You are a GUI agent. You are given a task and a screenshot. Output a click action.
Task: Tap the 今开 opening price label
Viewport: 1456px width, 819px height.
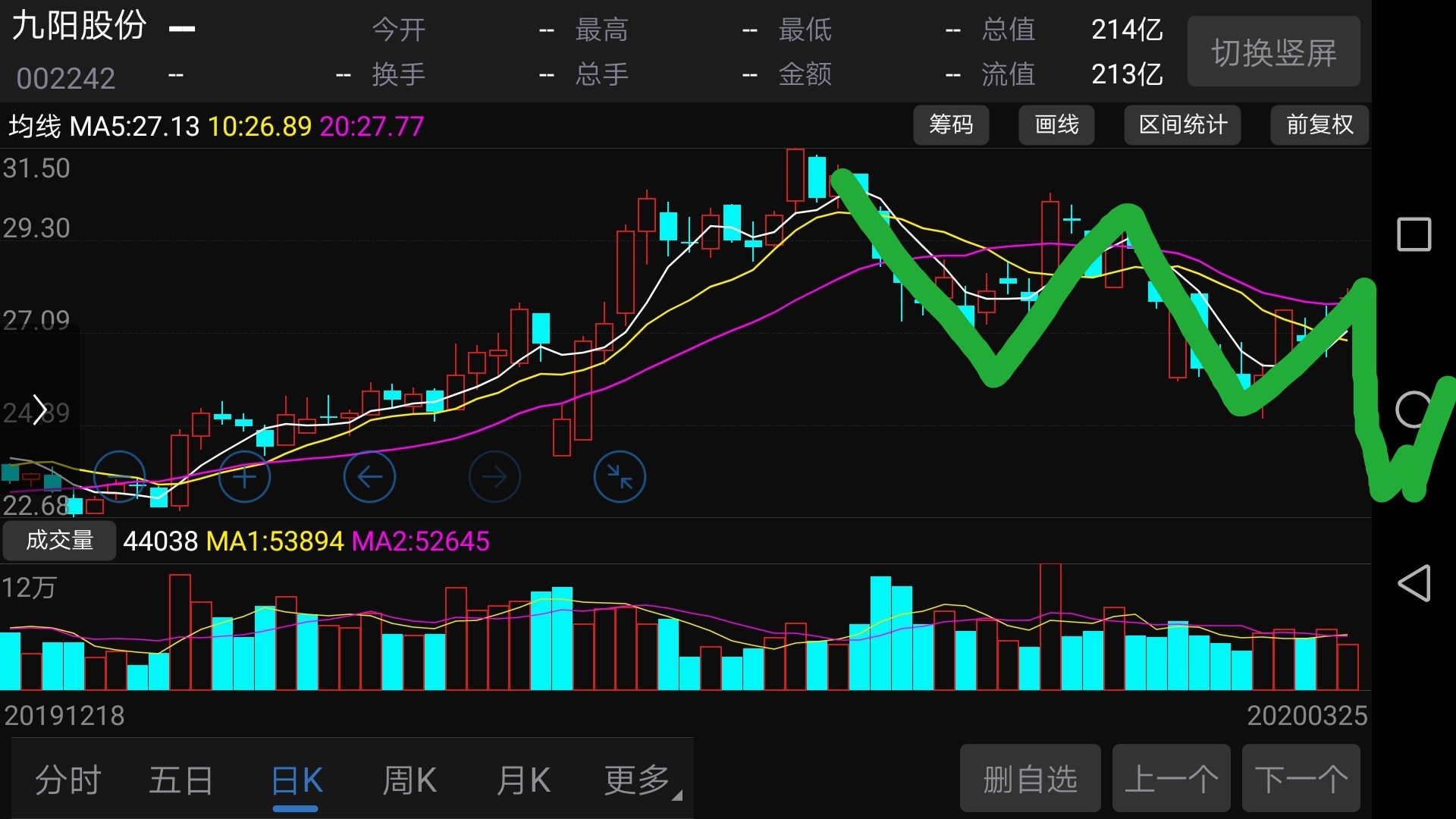tap(399, 30)
